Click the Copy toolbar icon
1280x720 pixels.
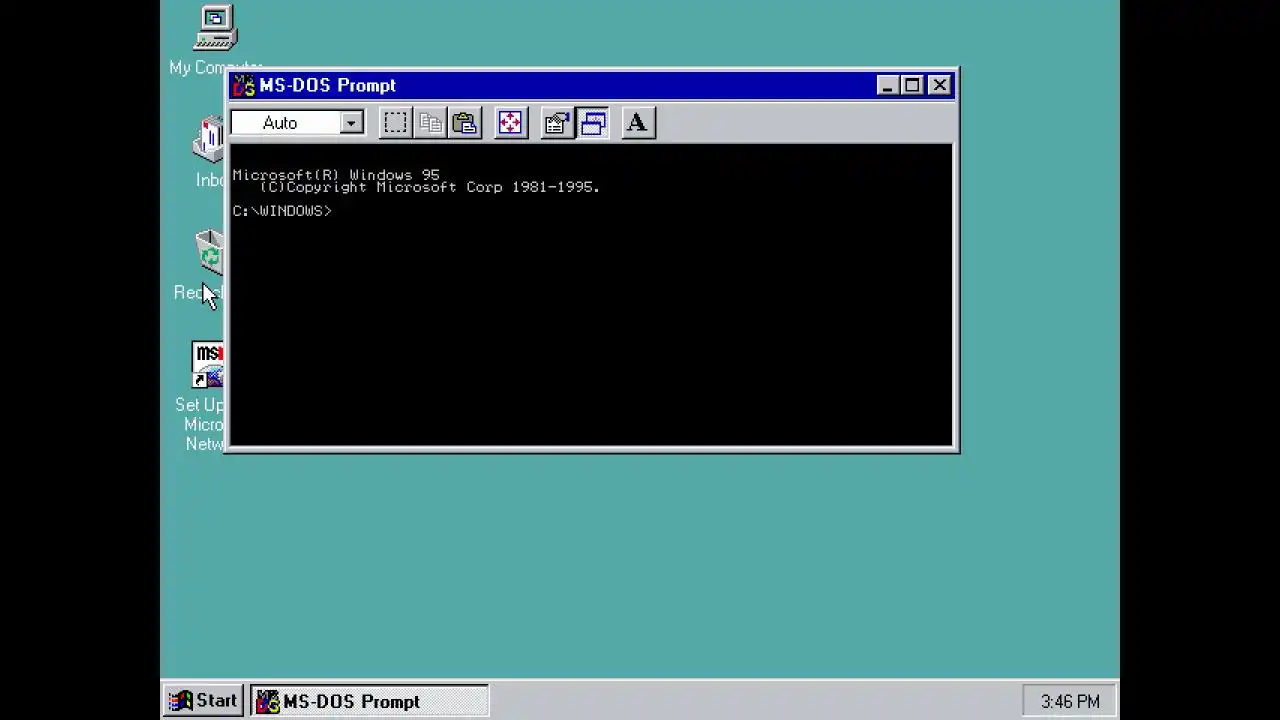coord(430,123)
